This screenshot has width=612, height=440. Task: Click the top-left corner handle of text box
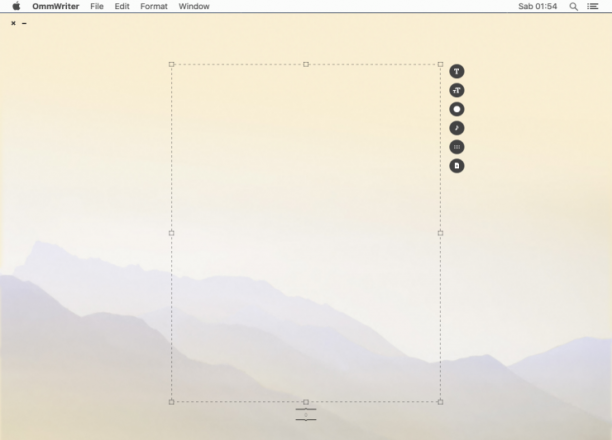coord(171,64)
